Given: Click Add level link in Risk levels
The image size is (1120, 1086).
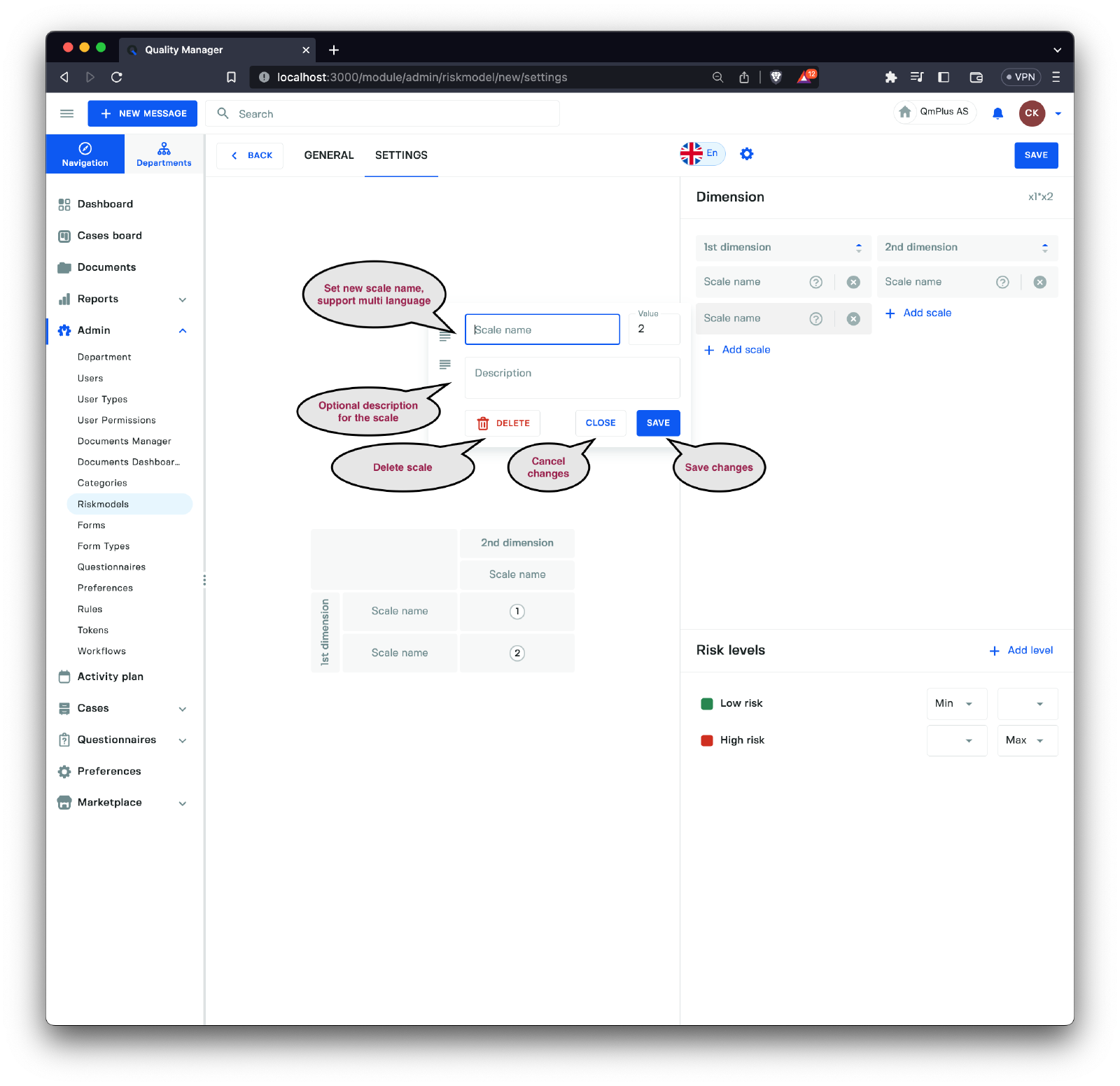Looking at the screenshot, I should [x=1021, y=650].
